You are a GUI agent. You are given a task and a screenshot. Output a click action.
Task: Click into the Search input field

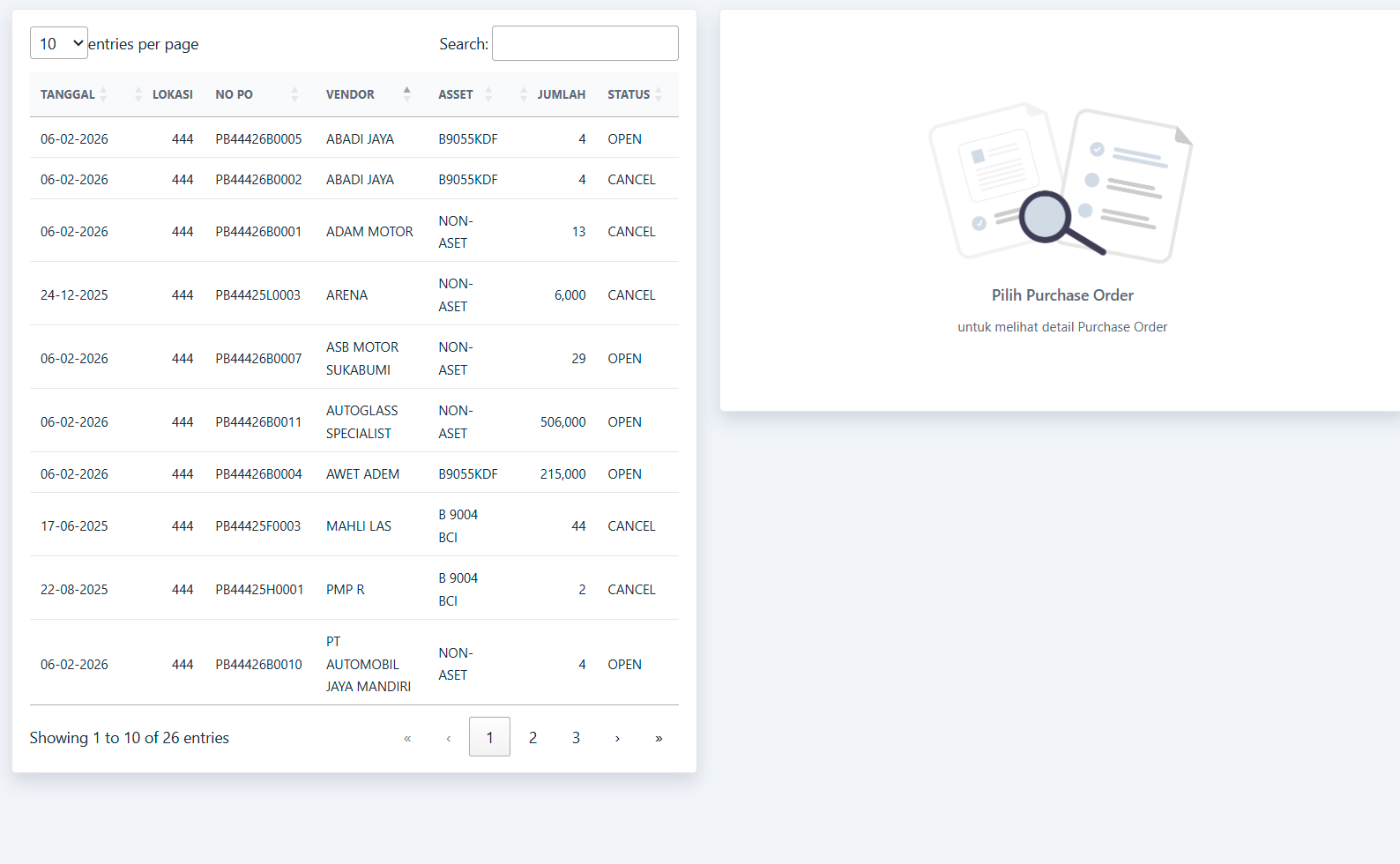click(585, 43)
